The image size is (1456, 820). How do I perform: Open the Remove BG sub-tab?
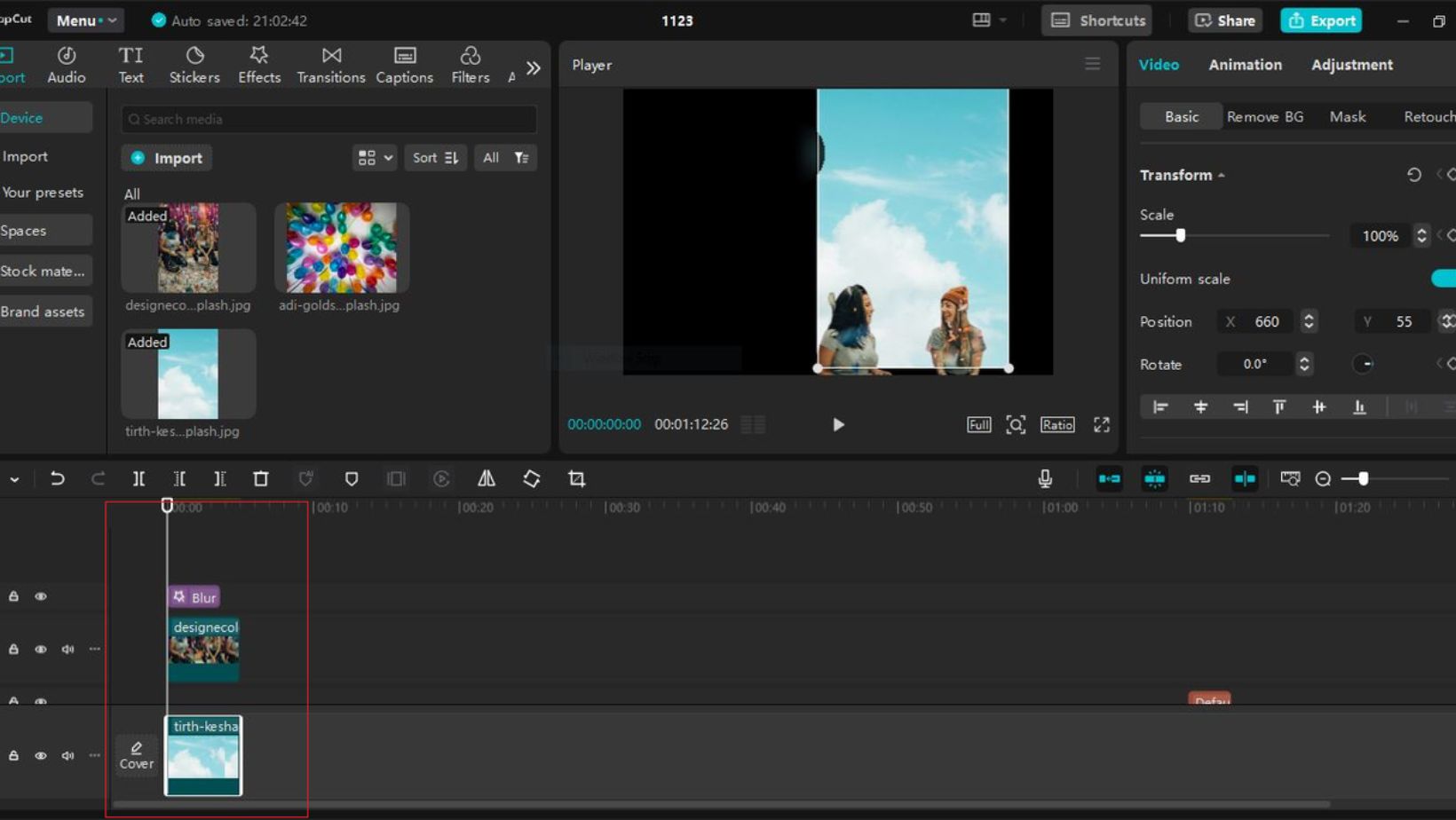1265,117
